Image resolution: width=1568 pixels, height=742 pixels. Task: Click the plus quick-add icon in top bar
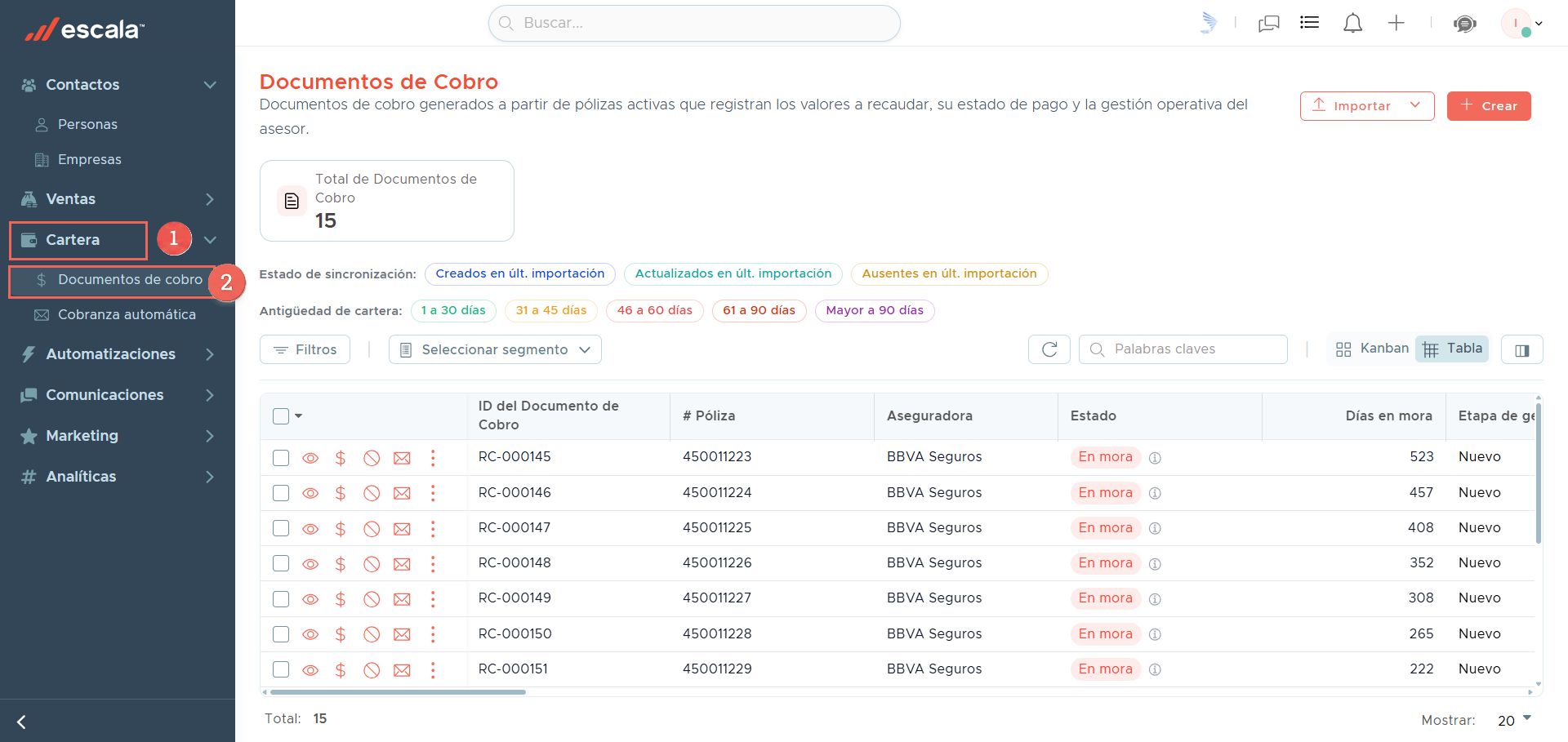click(1396, 24)
